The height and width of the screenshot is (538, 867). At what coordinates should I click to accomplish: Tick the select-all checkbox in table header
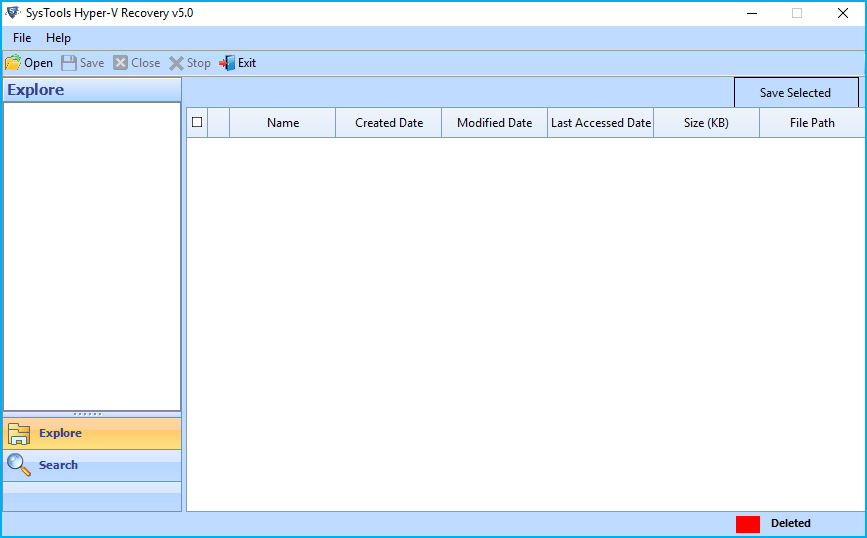pos(197,122)
